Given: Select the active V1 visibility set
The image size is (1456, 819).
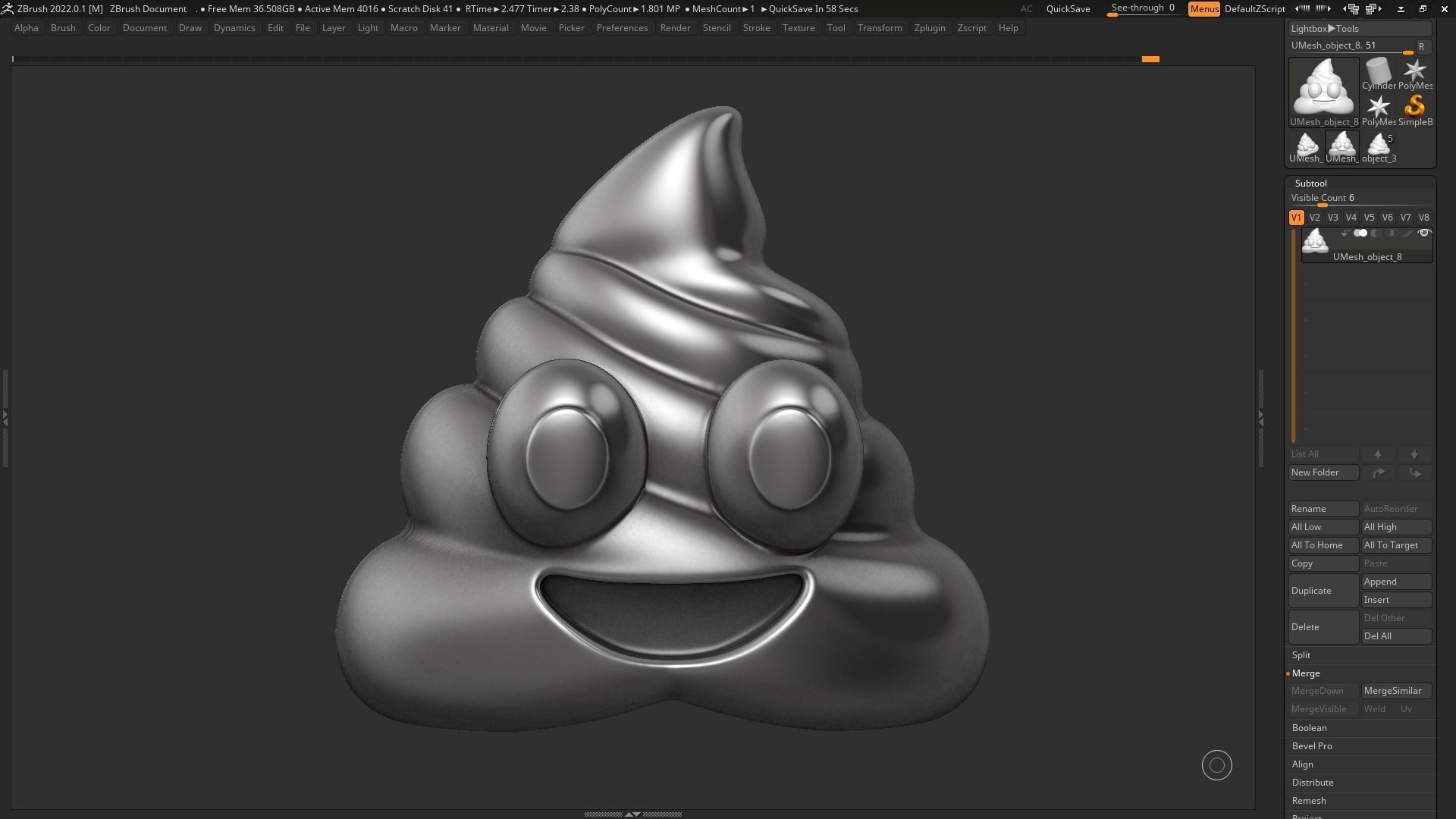Looking at the screenshot, I should tap(1296, 218).
